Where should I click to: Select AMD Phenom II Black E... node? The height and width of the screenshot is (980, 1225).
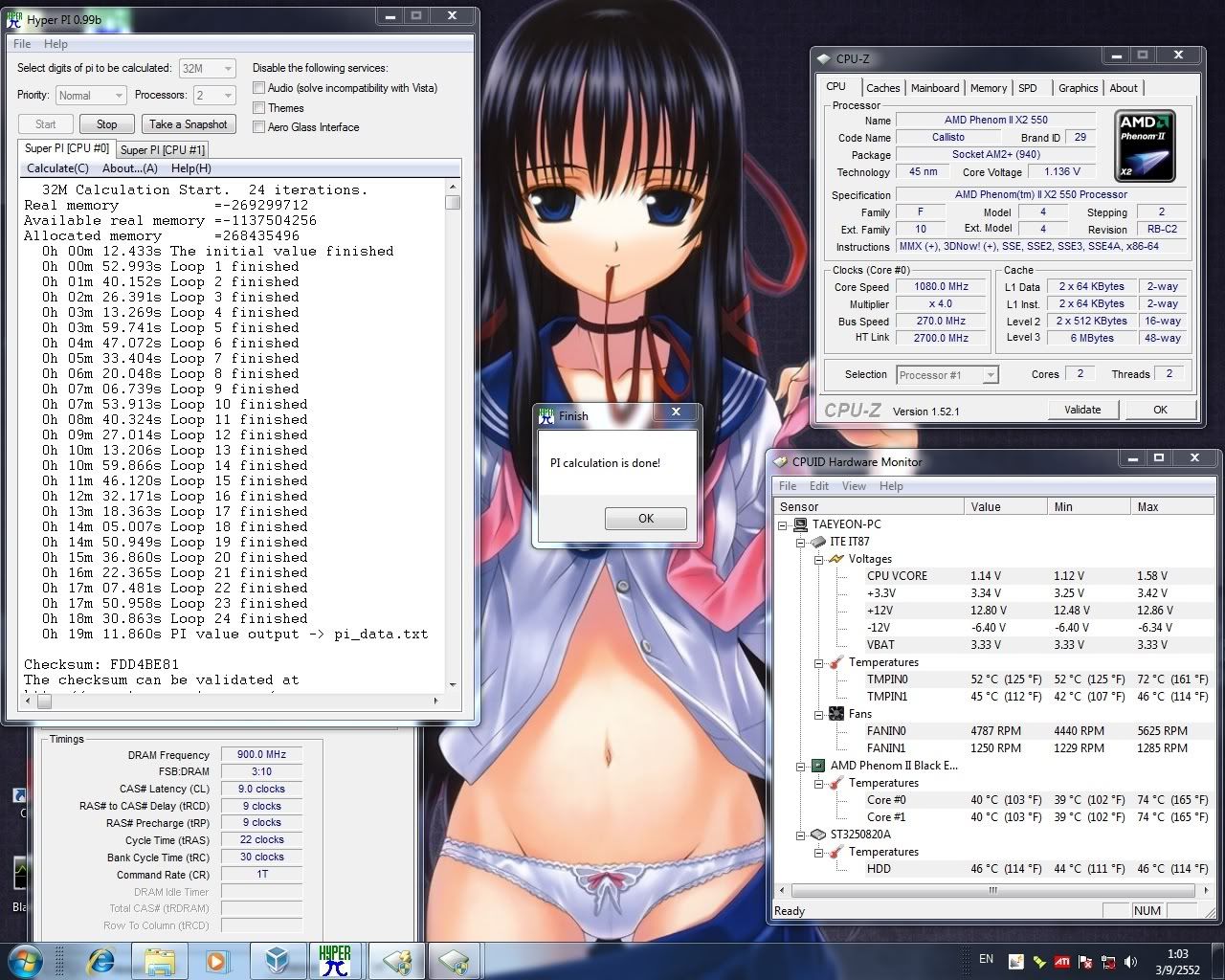[894, 766]
